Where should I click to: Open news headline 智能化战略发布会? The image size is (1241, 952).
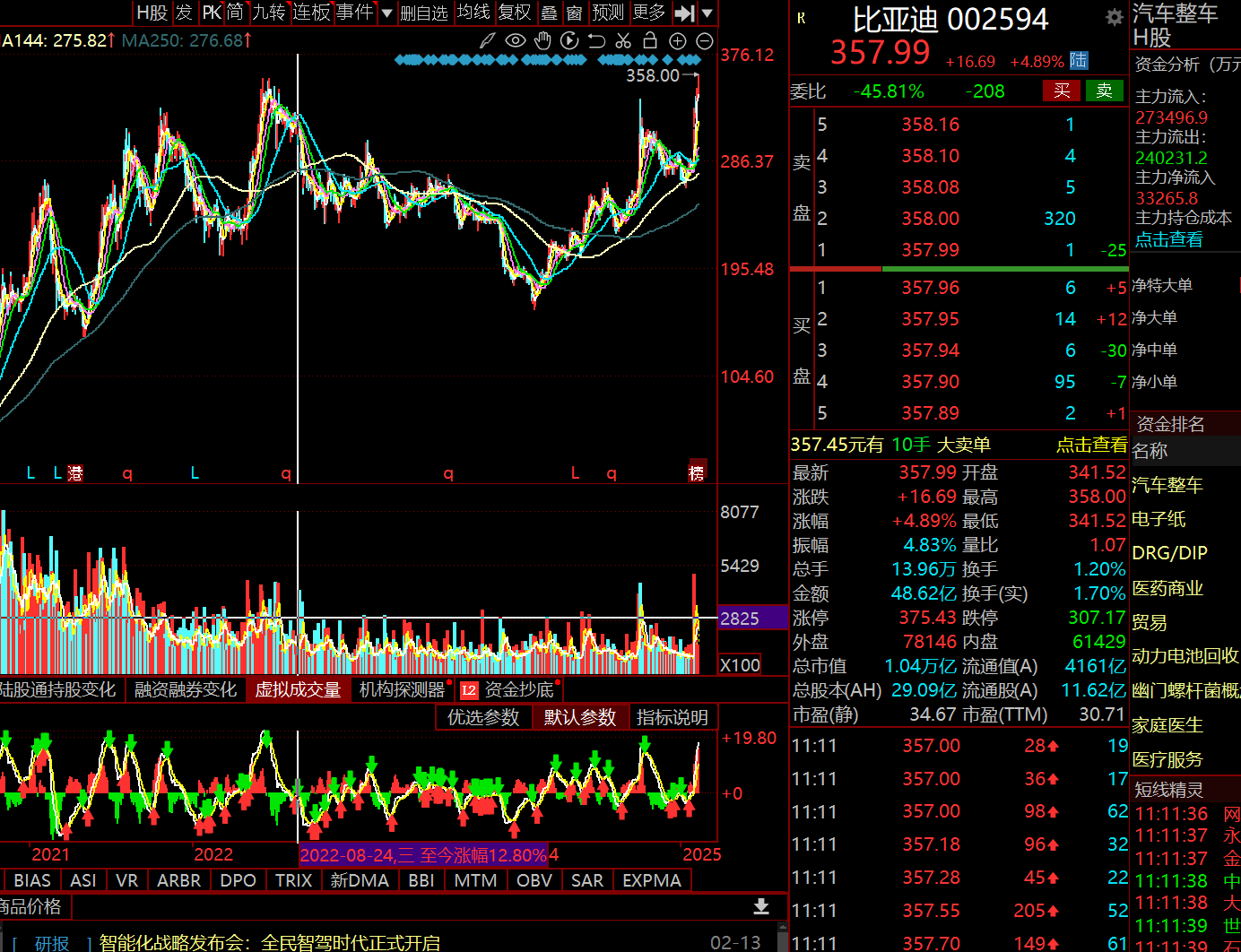(269, 943)
